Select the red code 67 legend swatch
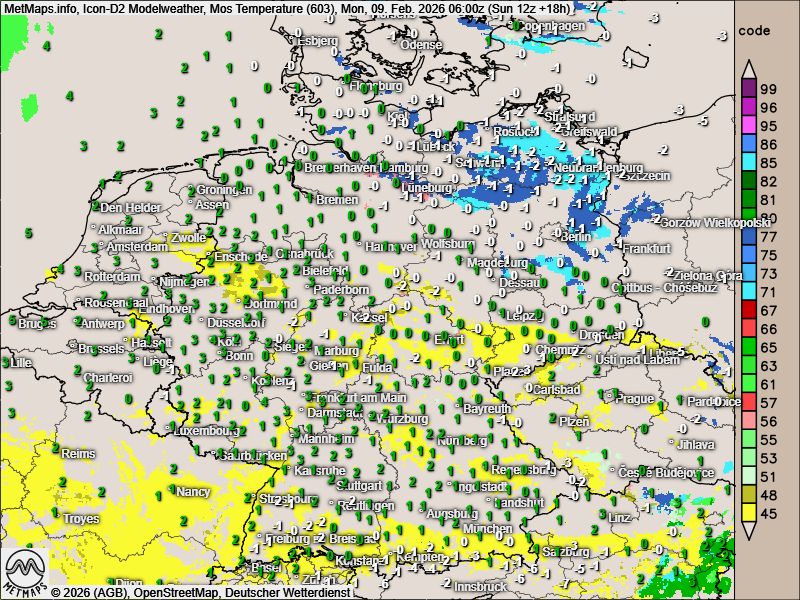The height and width of the screenshot is (600, 800). coord(748,310)
